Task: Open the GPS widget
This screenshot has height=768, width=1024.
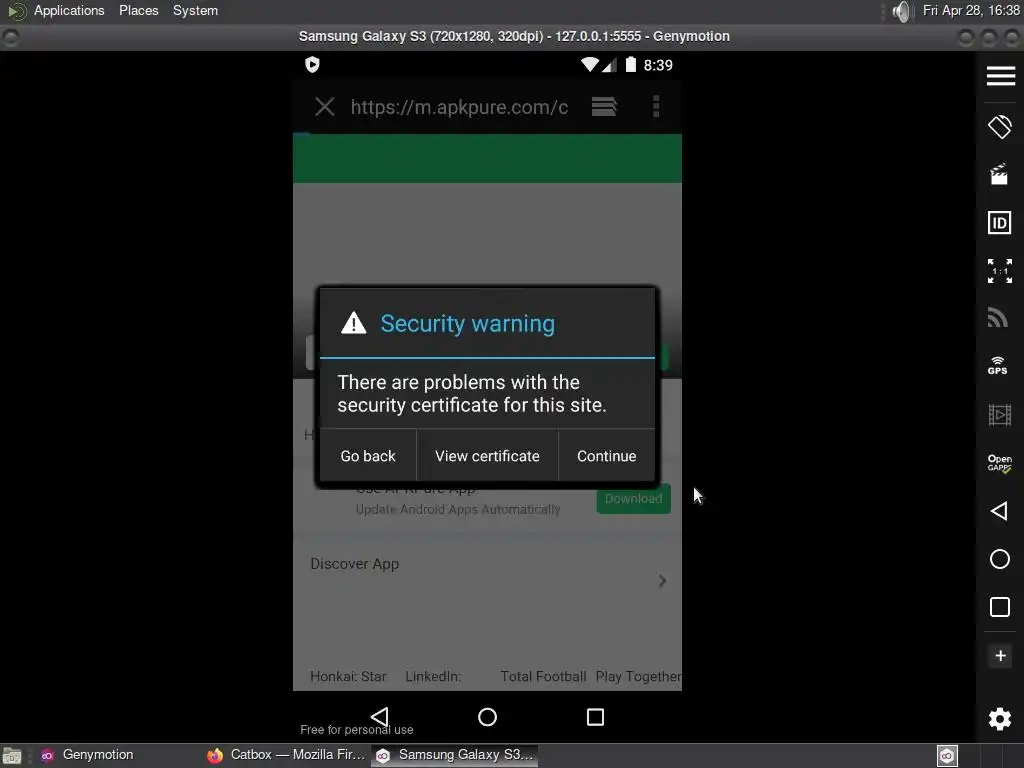Action: coord(997,366)
